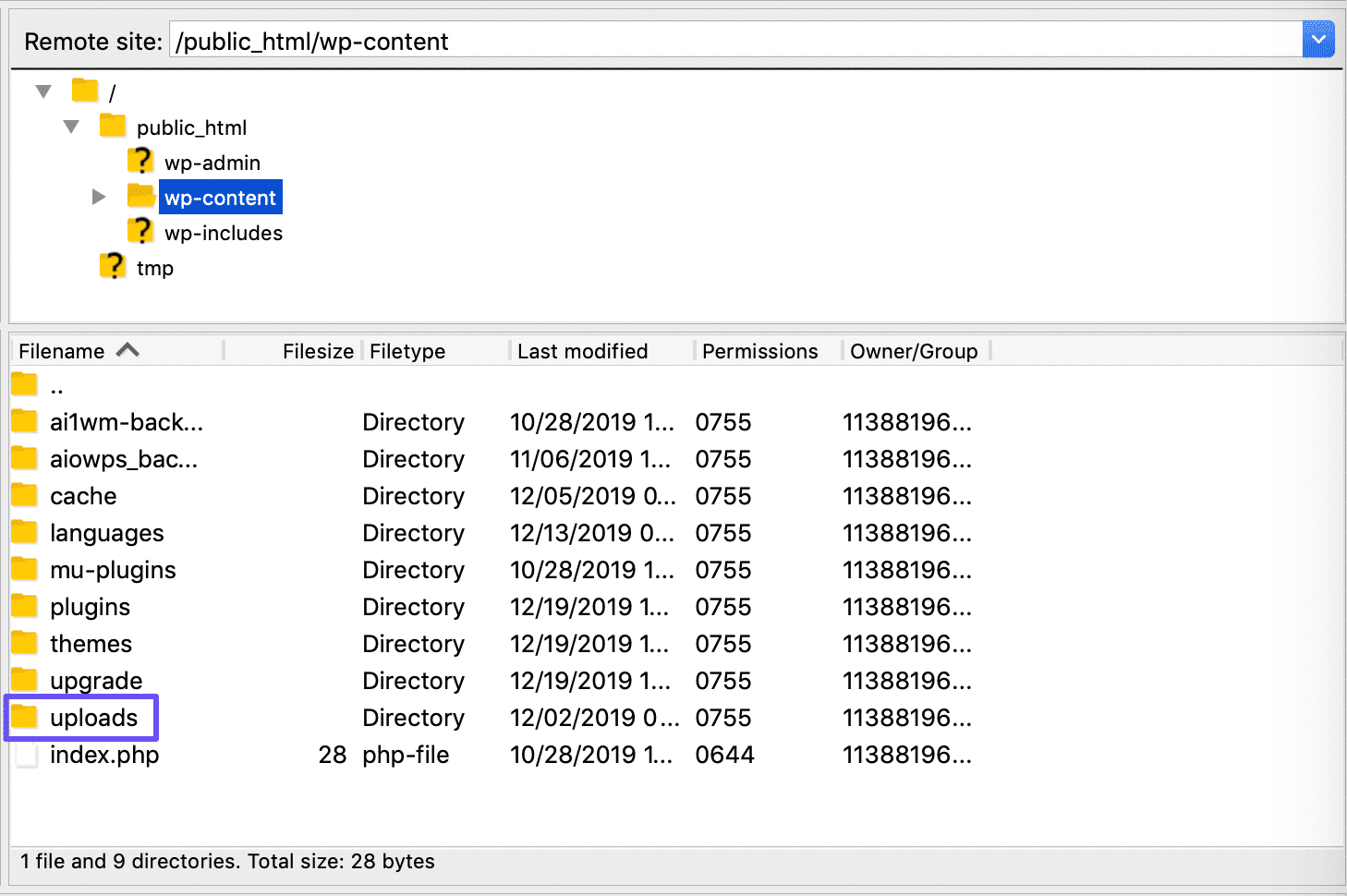
Task: Select the index.php file icon
Action: point(25,755)
